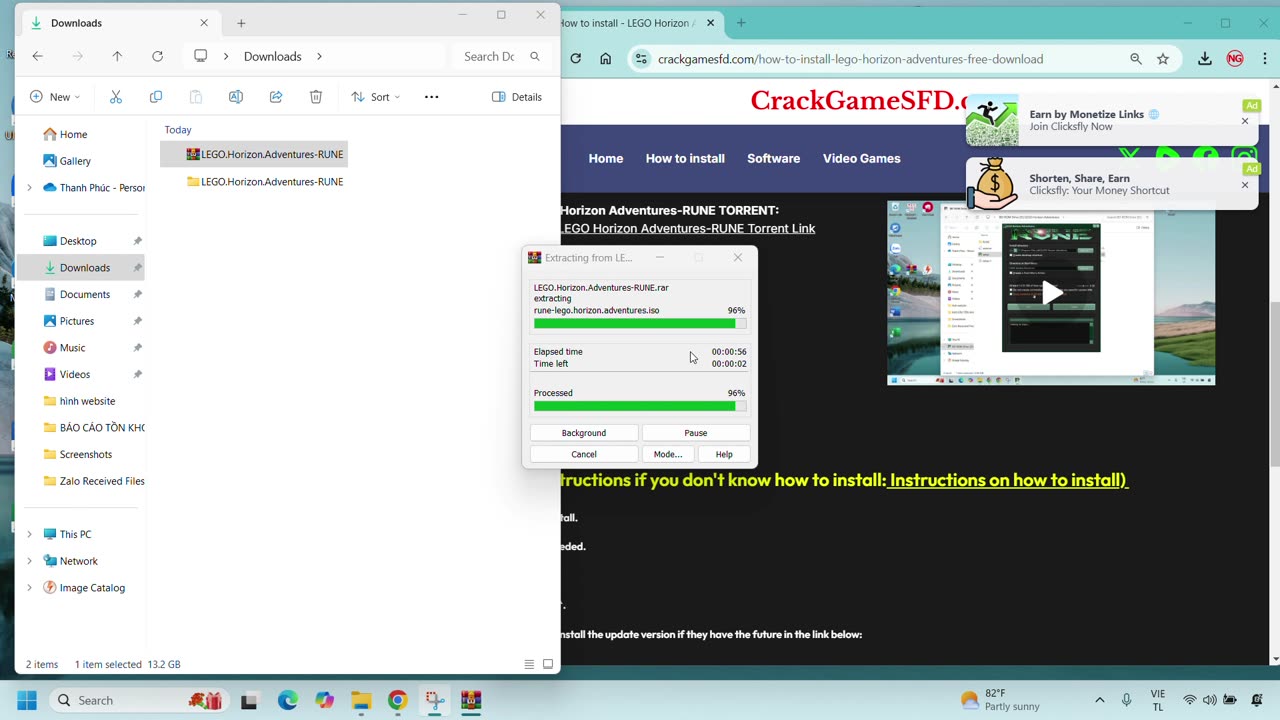Open the WinRAR icon in Windows taskbar
The image size is (1280, 720).
(471, 700)
